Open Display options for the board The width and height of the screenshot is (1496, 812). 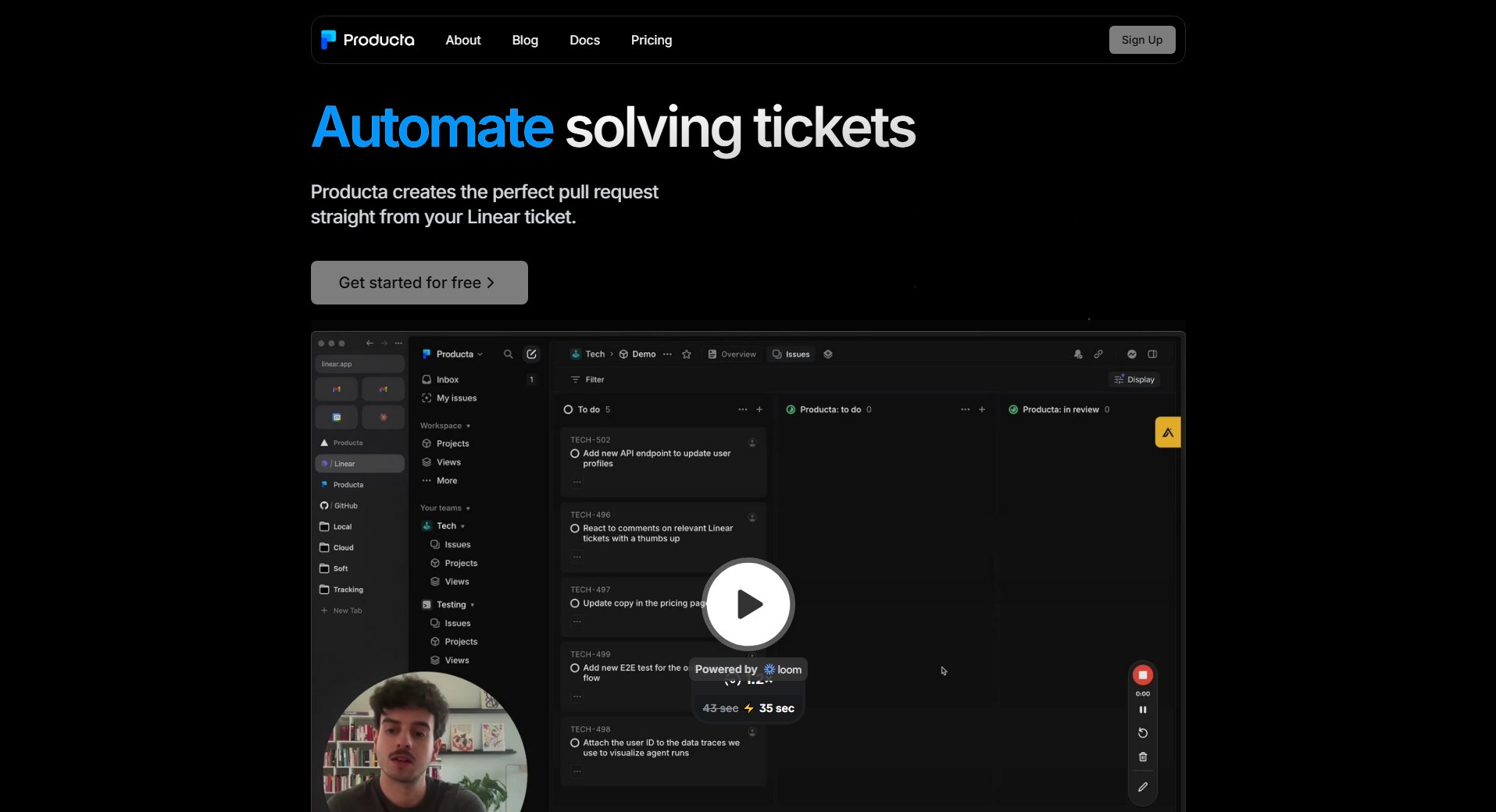[x=1134, y=379]
